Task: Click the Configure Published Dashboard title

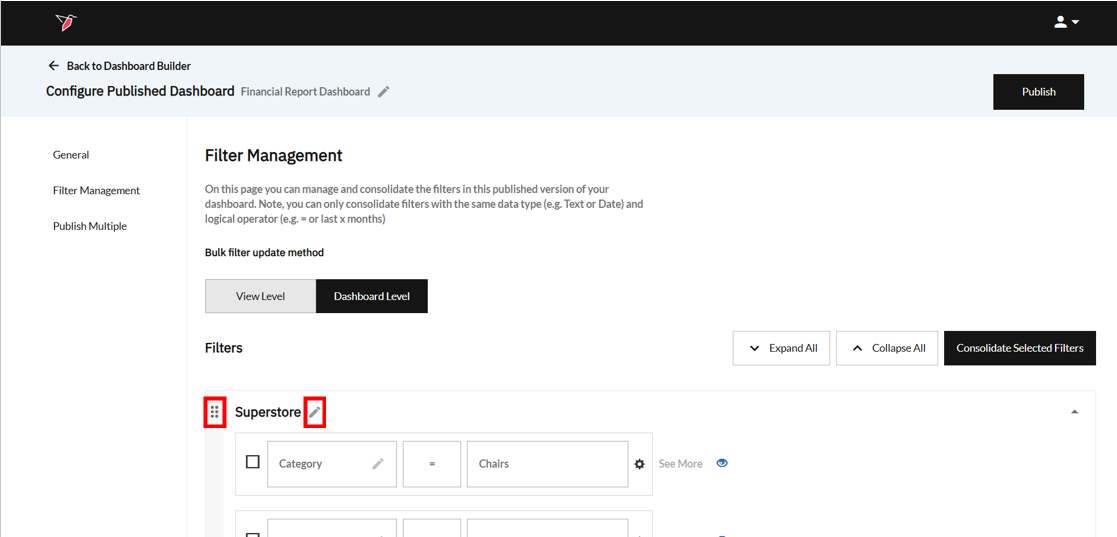Action: click(140, 91)
